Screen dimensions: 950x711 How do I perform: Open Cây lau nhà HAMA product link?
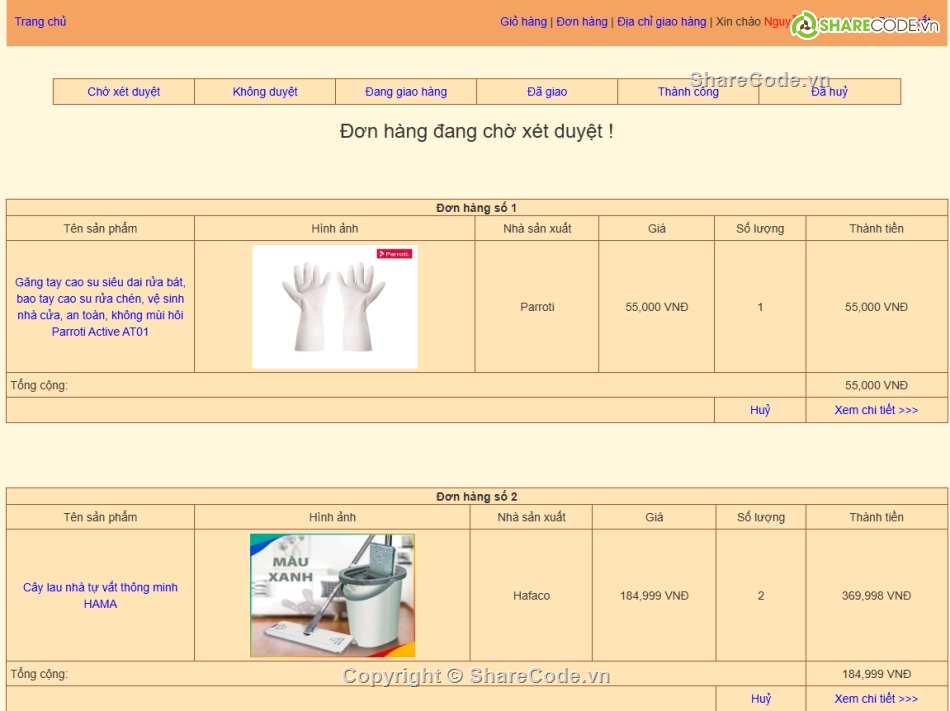pos(100,595)
